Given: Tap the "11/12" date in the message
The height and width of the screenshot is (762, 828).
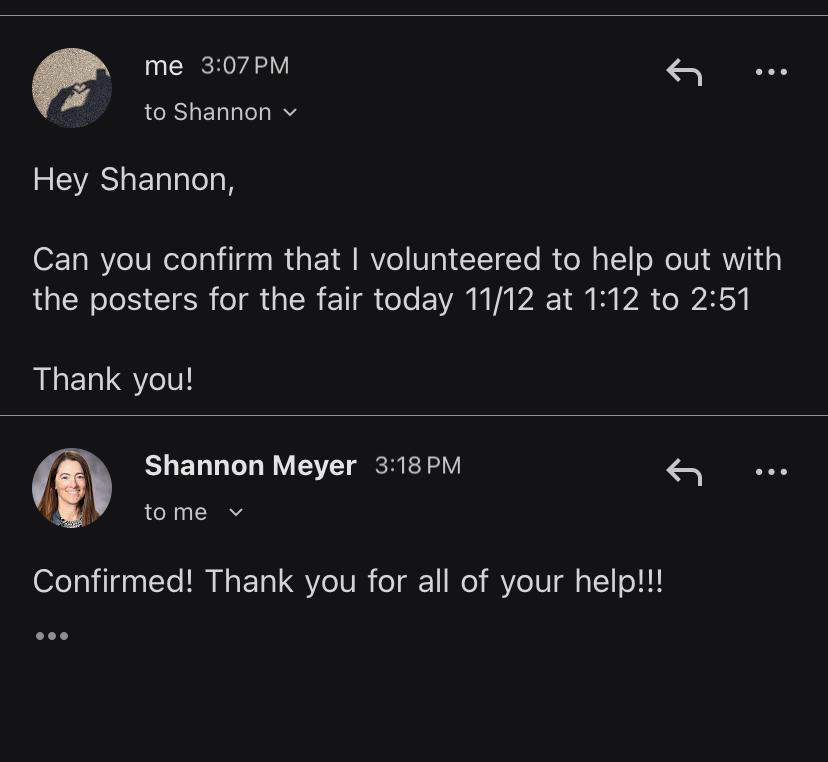Looking at the screenshot, I should (501, 300).
